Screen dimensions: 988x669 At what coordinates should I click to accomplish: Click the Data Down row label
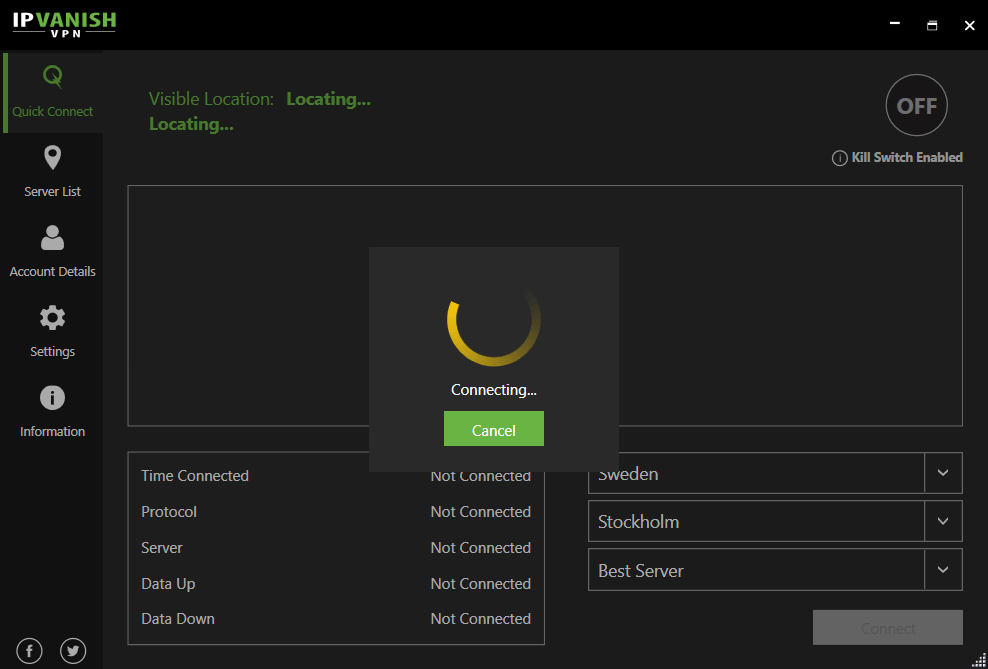point(178,619)
